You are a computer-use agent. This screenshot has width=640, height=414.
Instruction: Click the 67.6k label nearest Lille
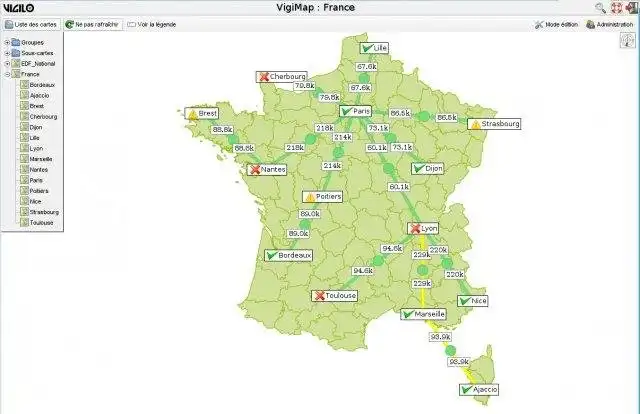click(367, 67)
